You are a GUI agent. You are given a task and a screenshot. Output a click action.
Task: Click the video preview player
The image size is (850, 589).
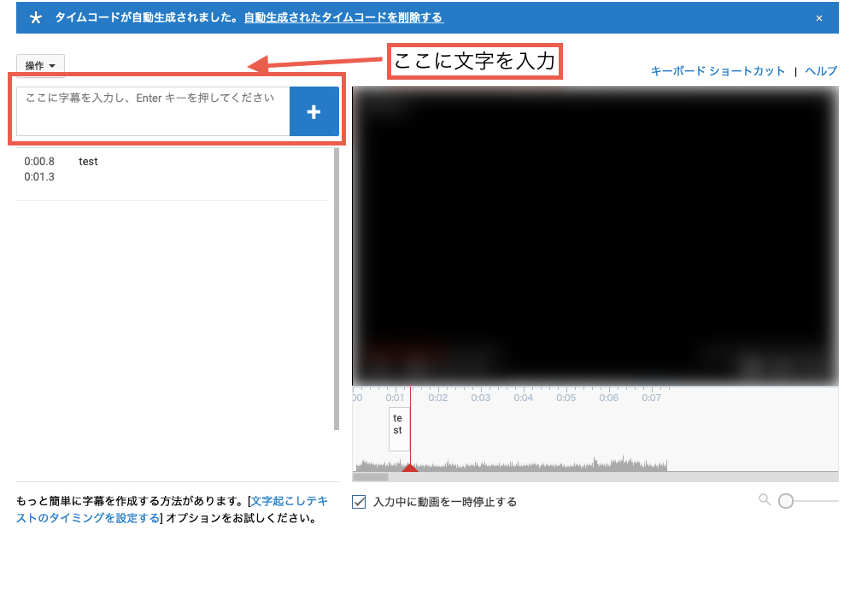click(x=595, y=236)
